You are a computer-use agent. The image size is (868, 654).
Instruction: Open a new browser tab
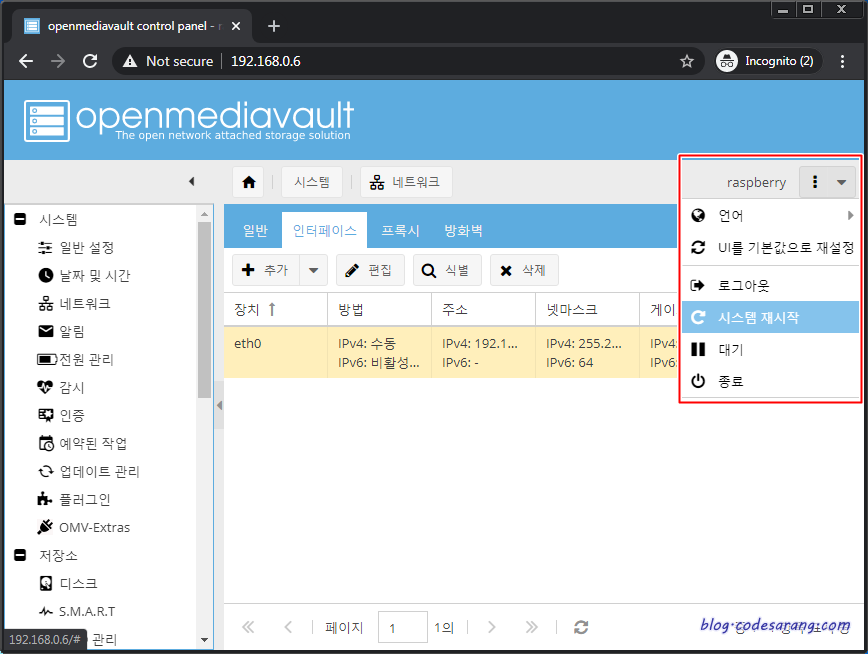coord(273,26)
